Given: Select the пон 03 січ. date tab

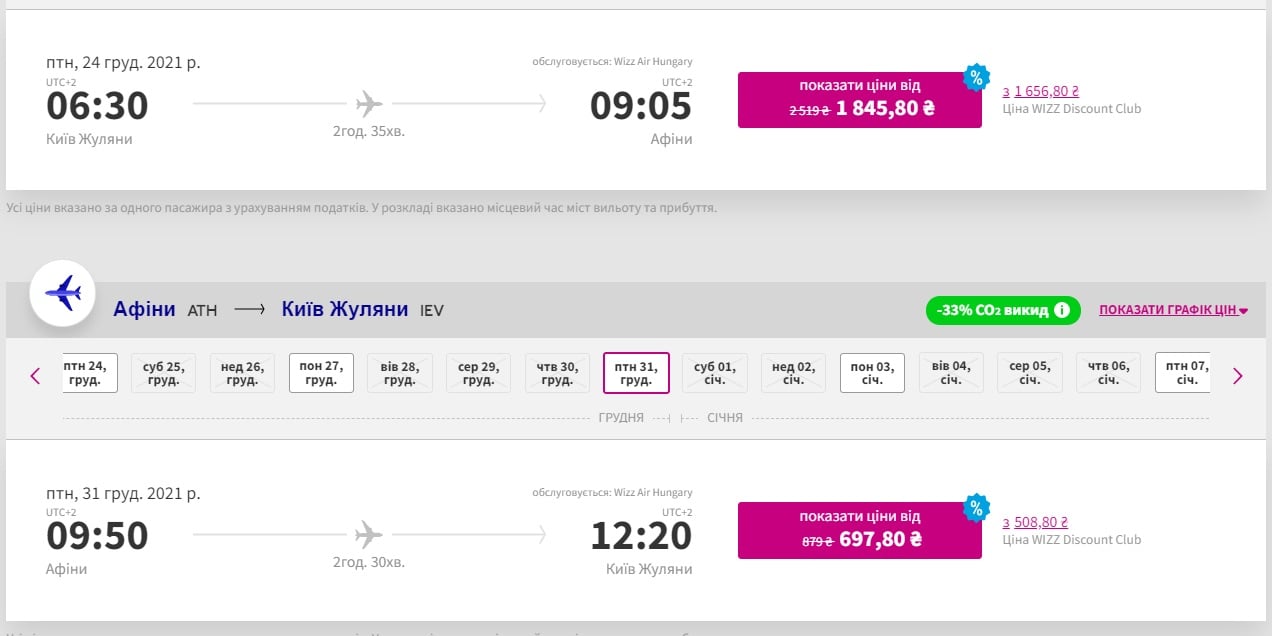Looking at the screenshot, I should coord(872,373).
